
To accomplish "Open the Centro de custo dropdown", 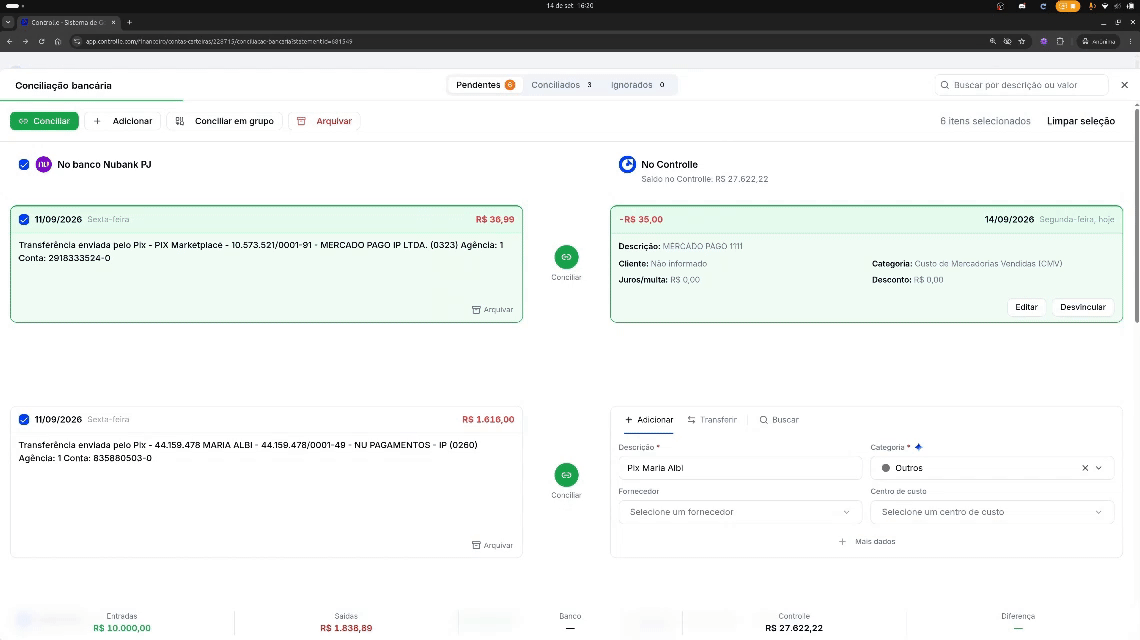I will pos(992,512).
